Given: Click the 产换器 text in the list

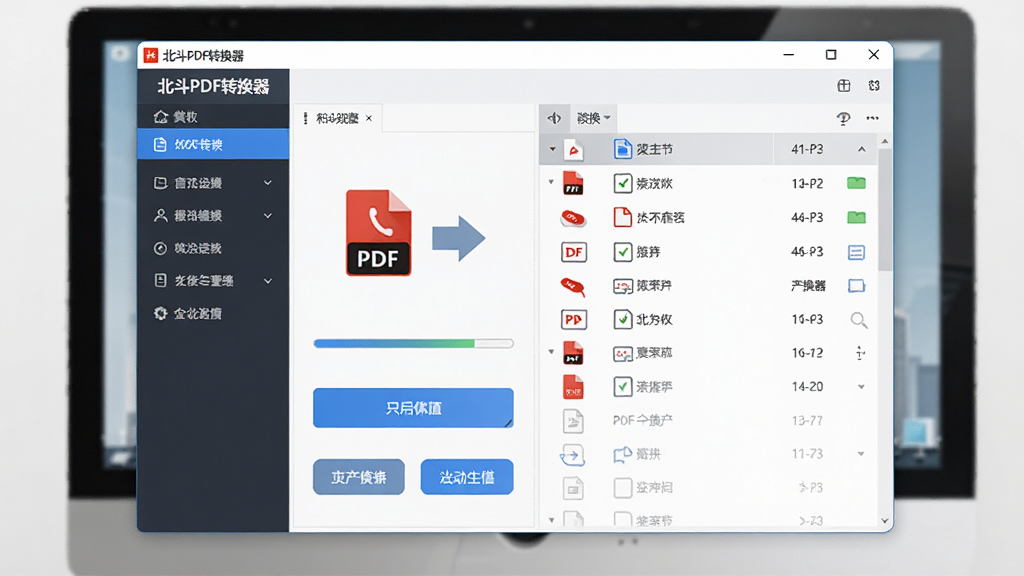Looking at the screenshot, I should click(x=808, y=285).
